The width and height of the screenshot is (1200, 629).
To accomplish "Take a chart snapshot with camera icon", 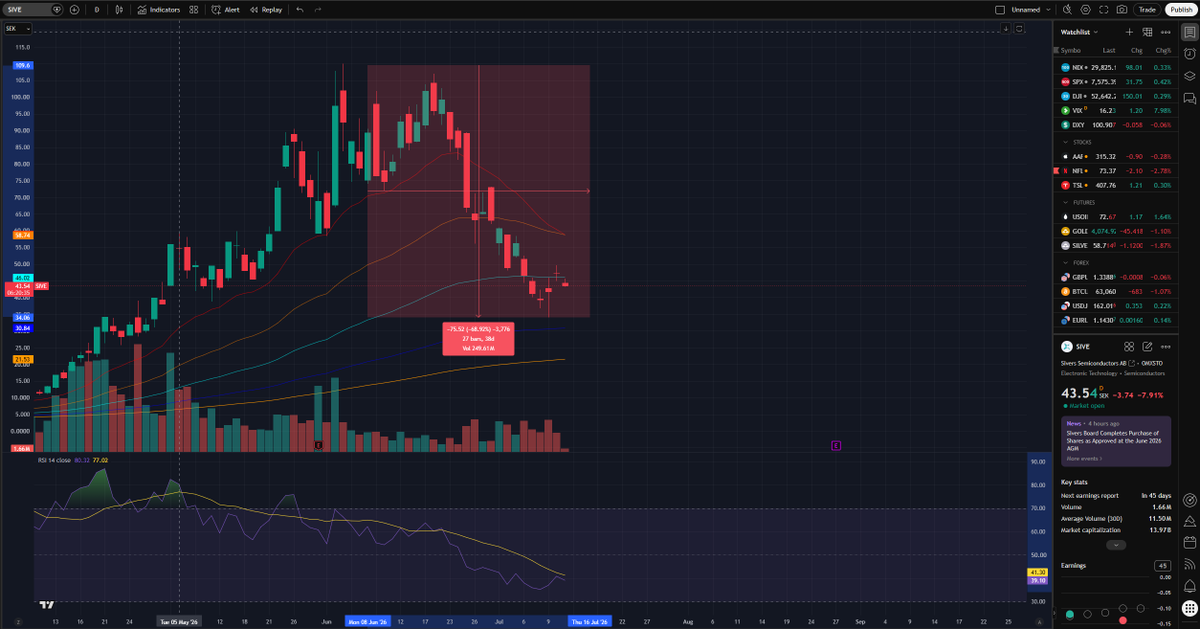I will (1122, 9).
